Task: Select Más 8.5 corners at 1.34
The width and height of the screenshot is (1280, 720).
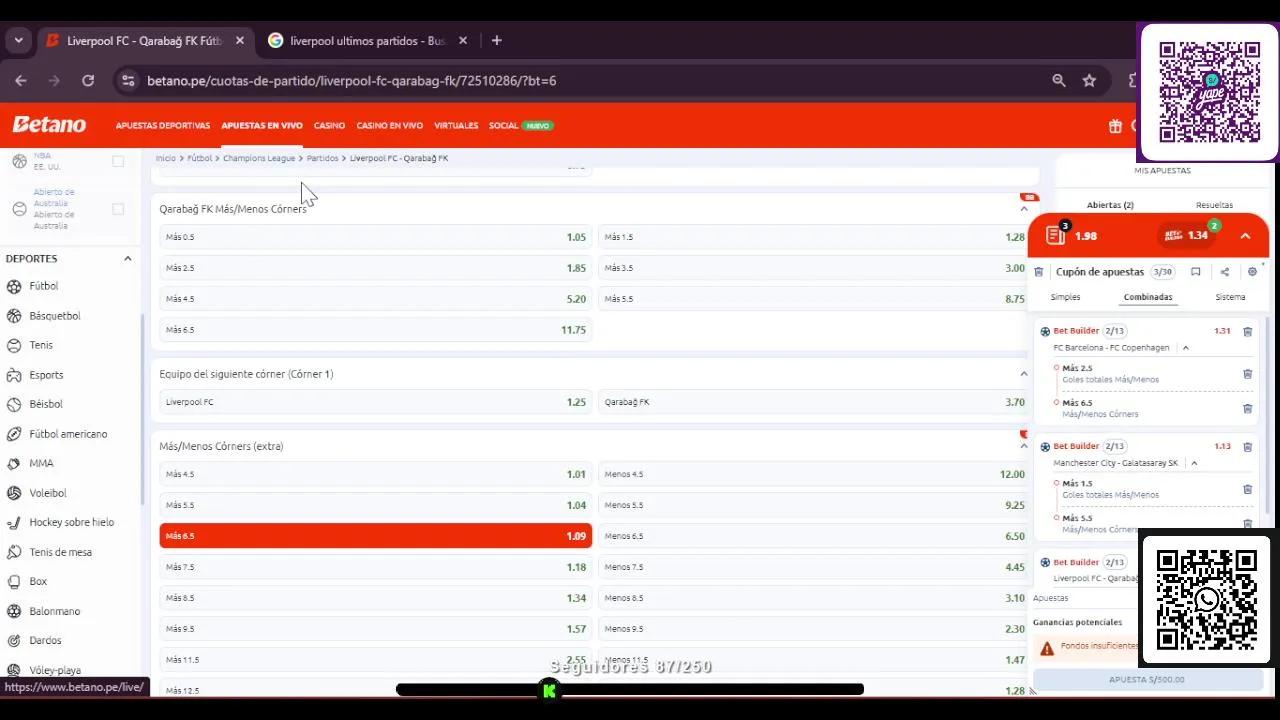Action: (x=376, y=598)
